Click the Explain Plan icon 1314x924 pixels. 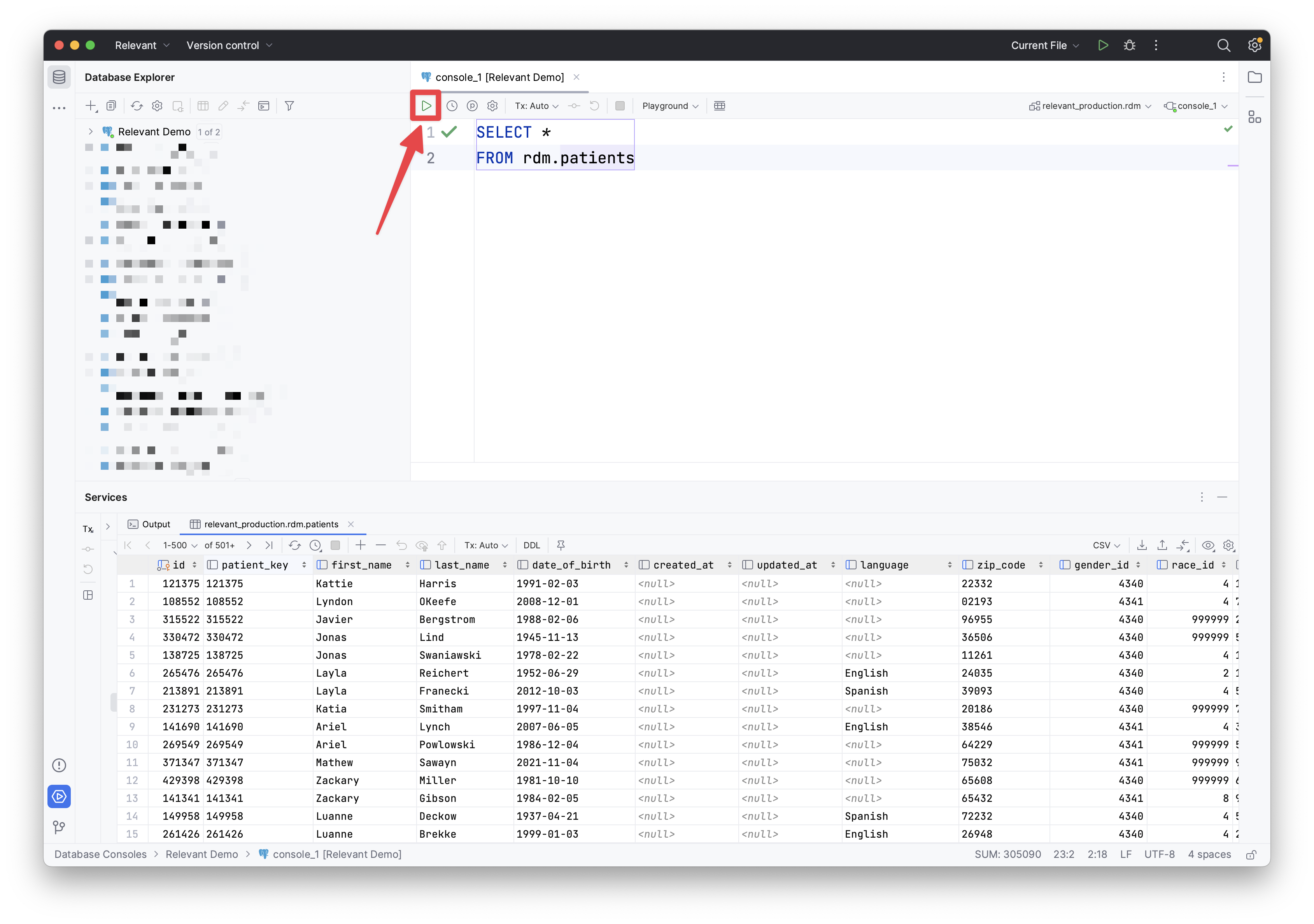pyautogui.click(x=472, y=106)
